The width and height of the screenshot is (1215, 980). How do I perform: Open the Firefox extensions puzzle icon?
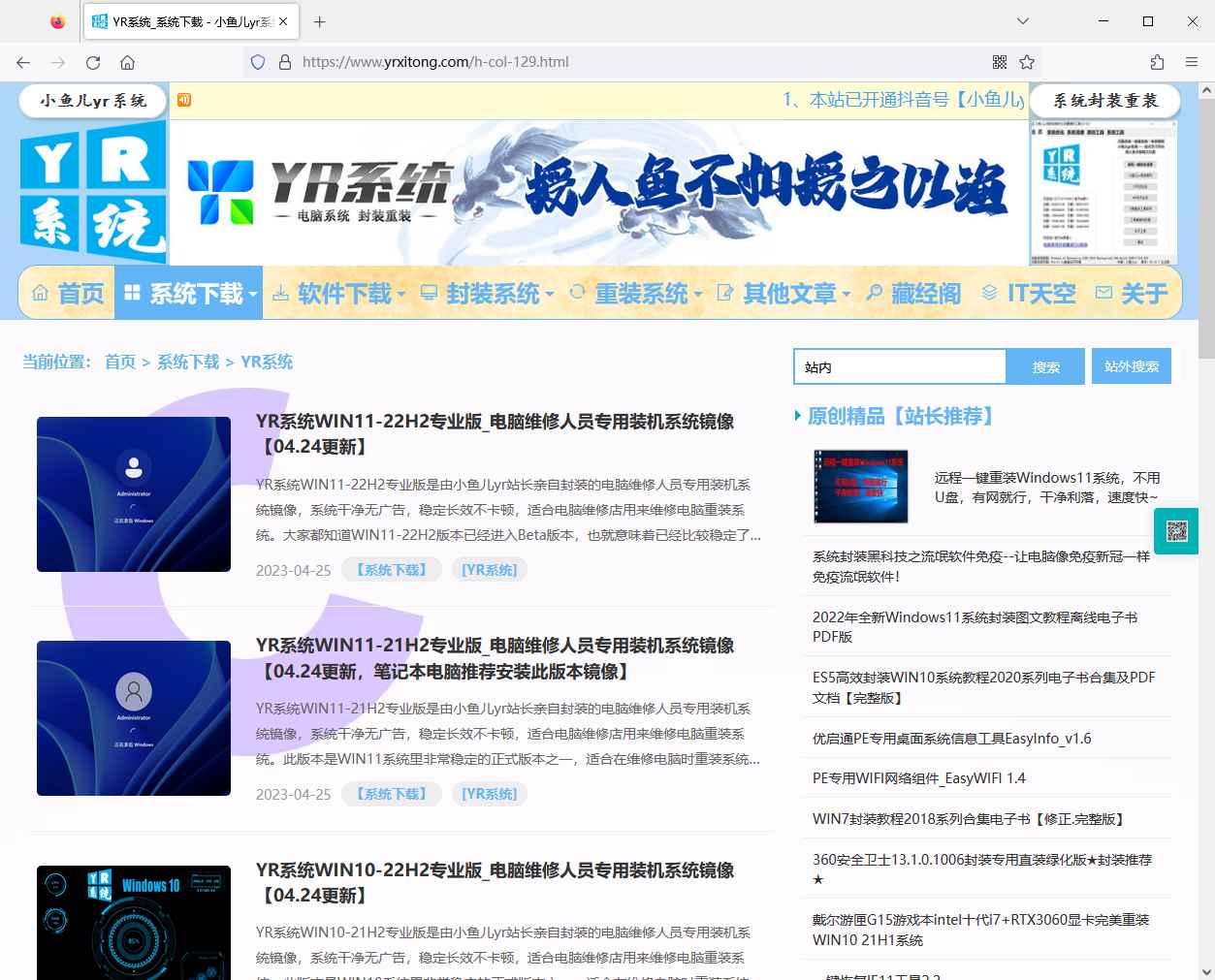coord(1157,62)
